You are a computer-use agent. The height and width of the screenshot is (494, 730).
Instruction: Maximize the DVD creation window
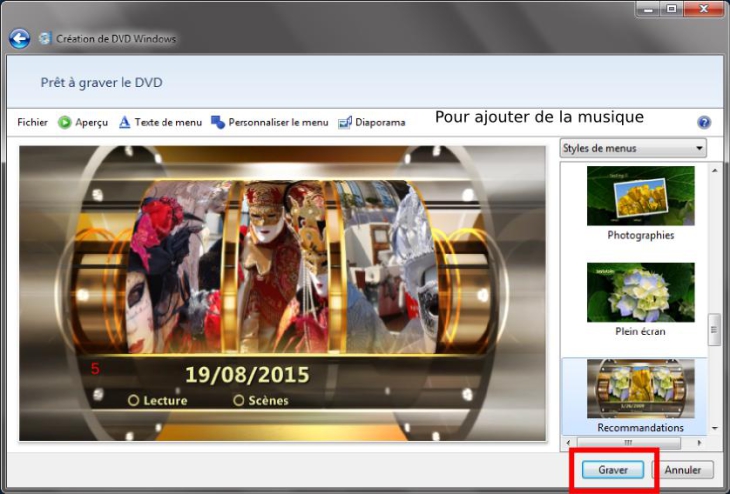click(672, 9)
